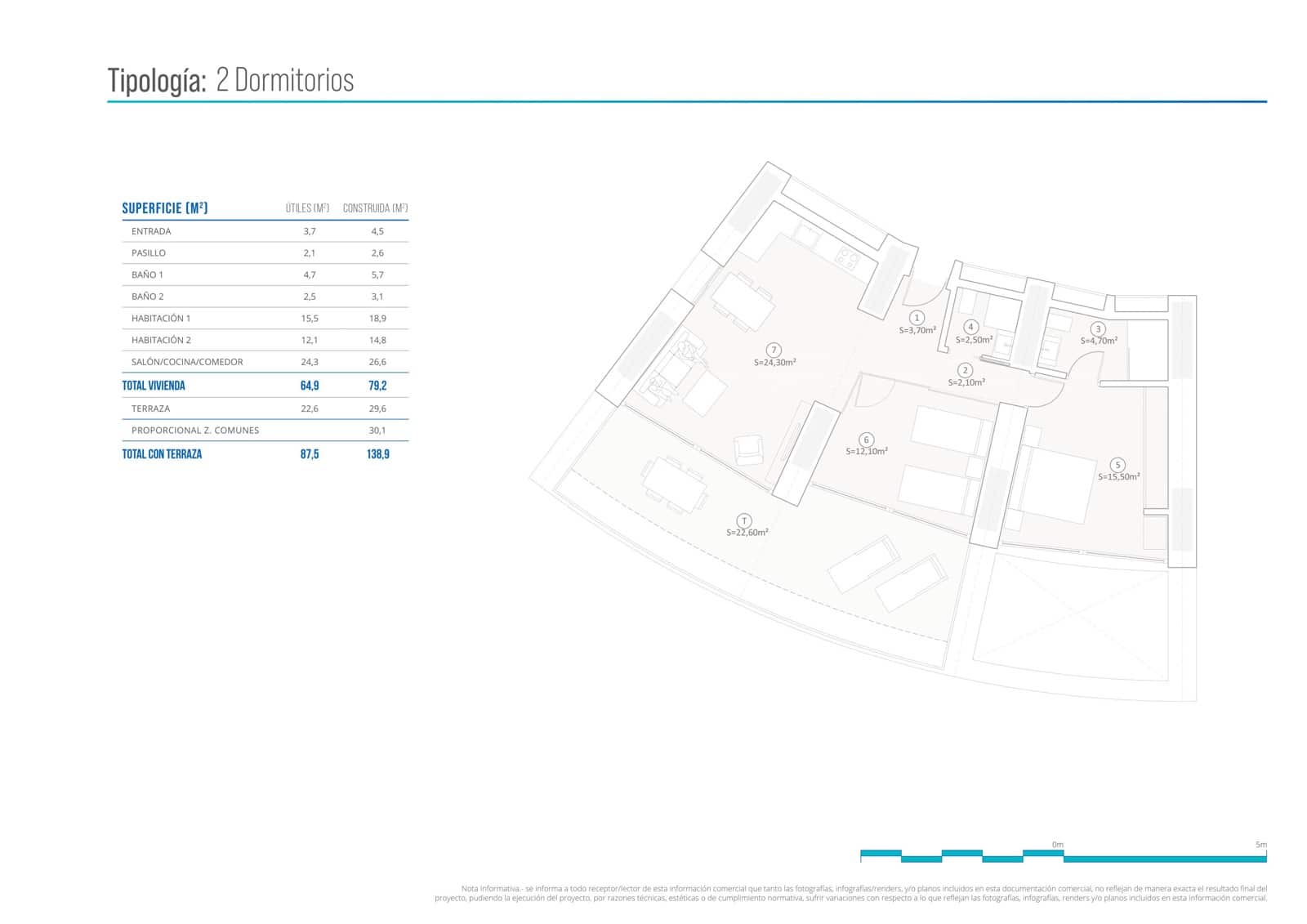Viewport: 1307px width, 924px height.
Task: Click the 'TOTAL CON TERRAZA' row label
Action: 162,454
